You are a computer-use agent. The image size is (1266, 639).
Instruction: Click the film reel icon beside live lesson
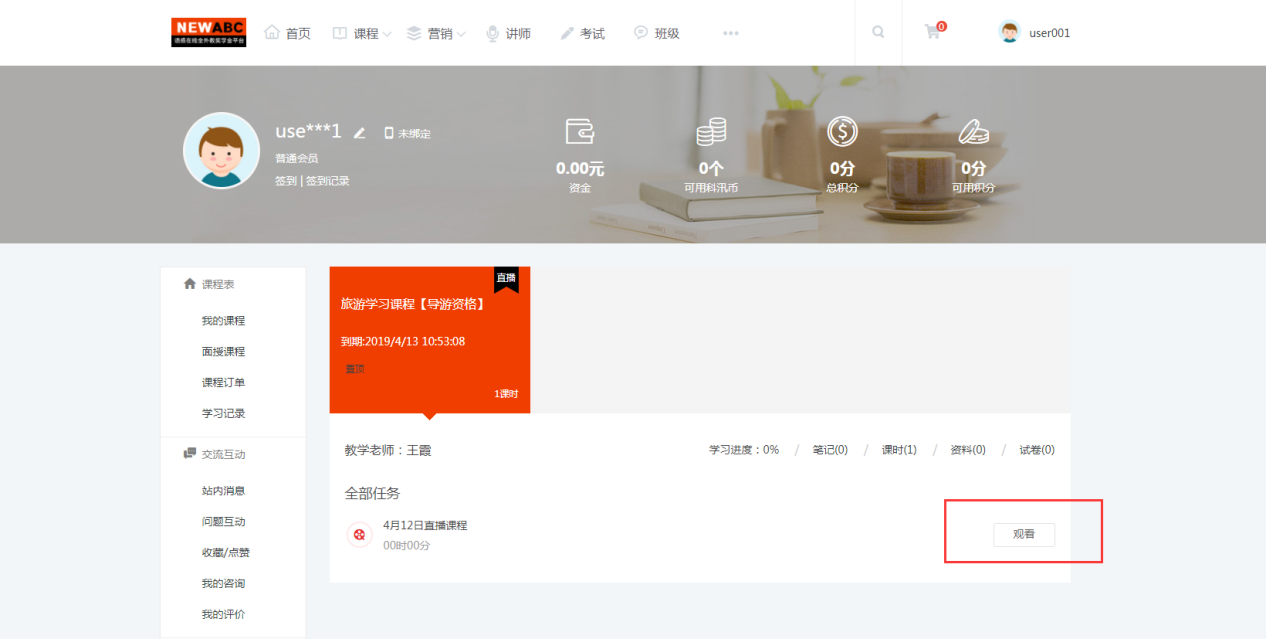pos(359,534)
